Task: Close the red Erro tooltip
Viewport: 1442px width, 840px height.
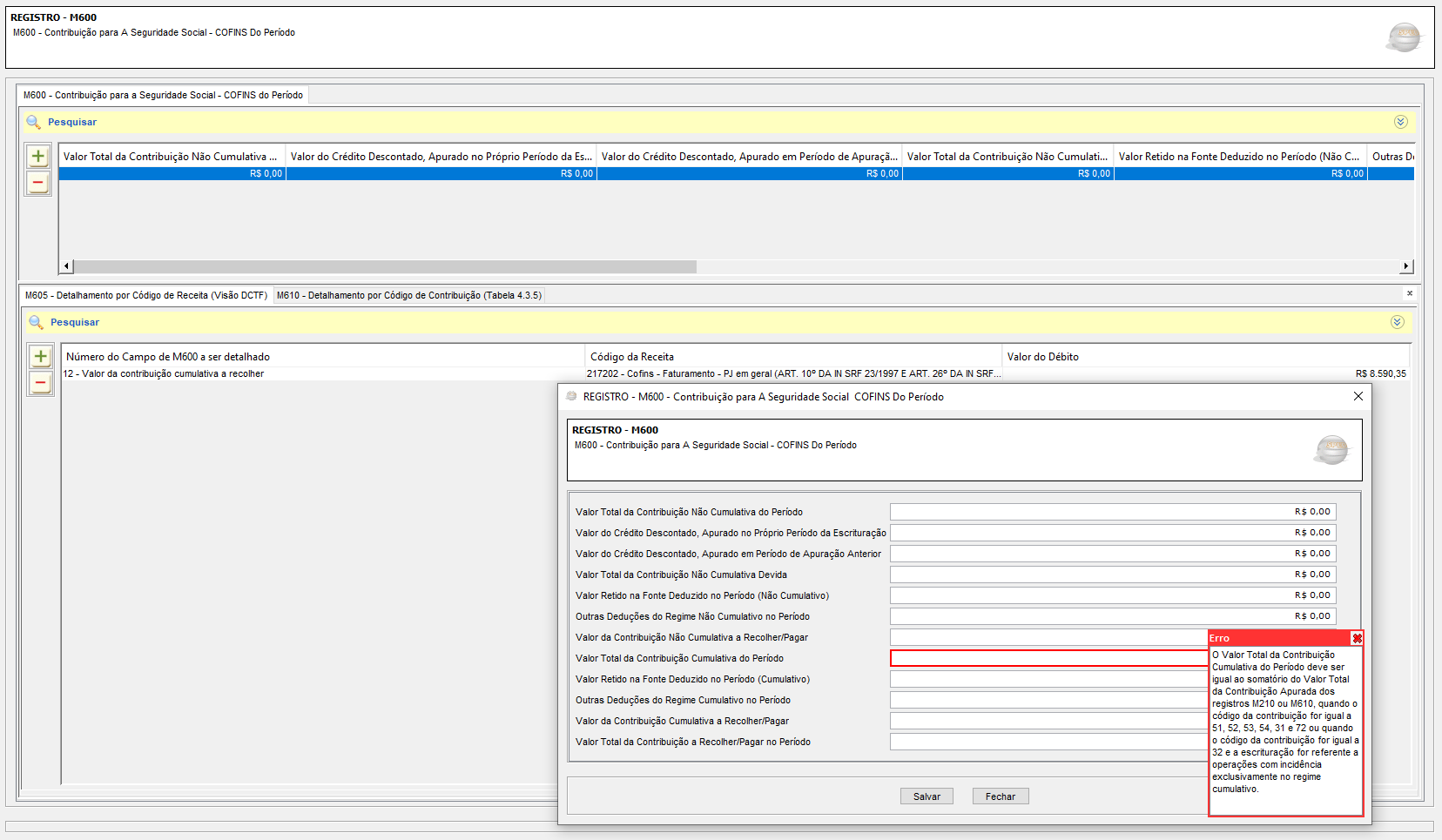Action: pyautogui.click(x=1357, y=639)
